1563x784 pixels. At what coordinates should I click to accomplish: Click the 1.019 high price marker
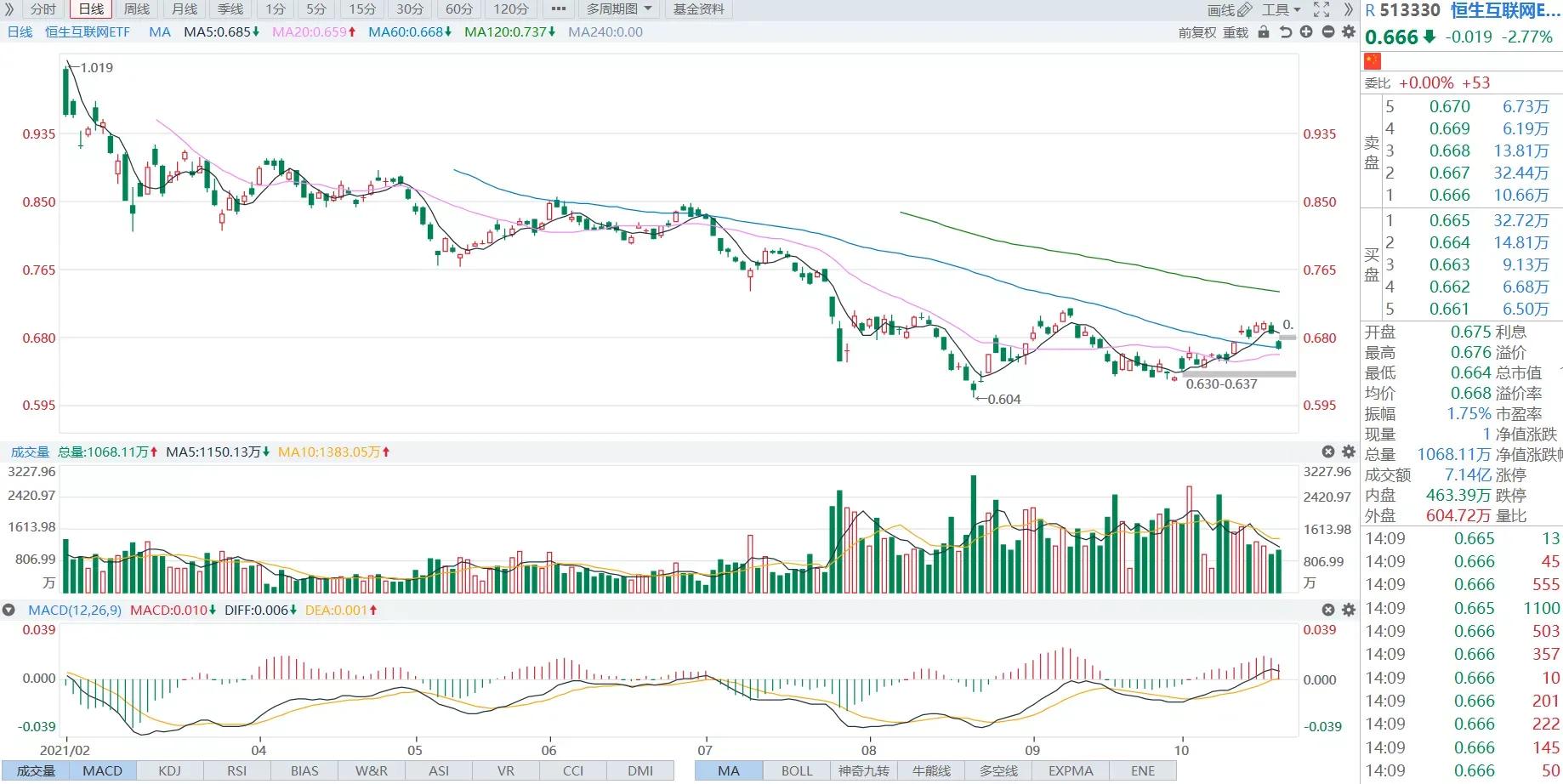[x=96, y=67]
